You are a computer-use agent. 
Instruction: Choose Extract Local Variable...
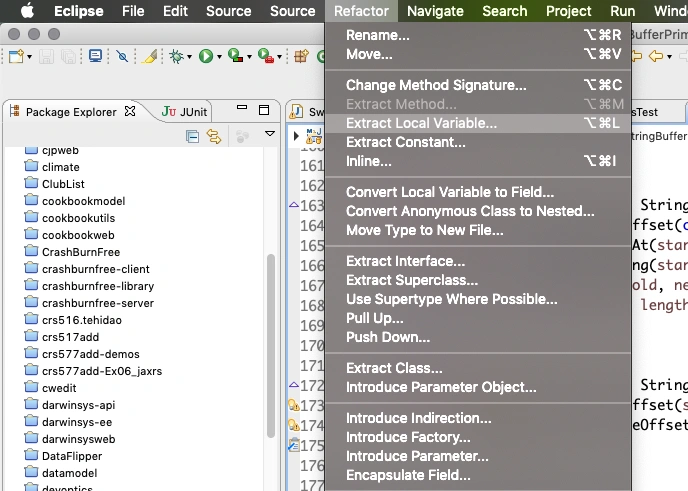(478, 123)
